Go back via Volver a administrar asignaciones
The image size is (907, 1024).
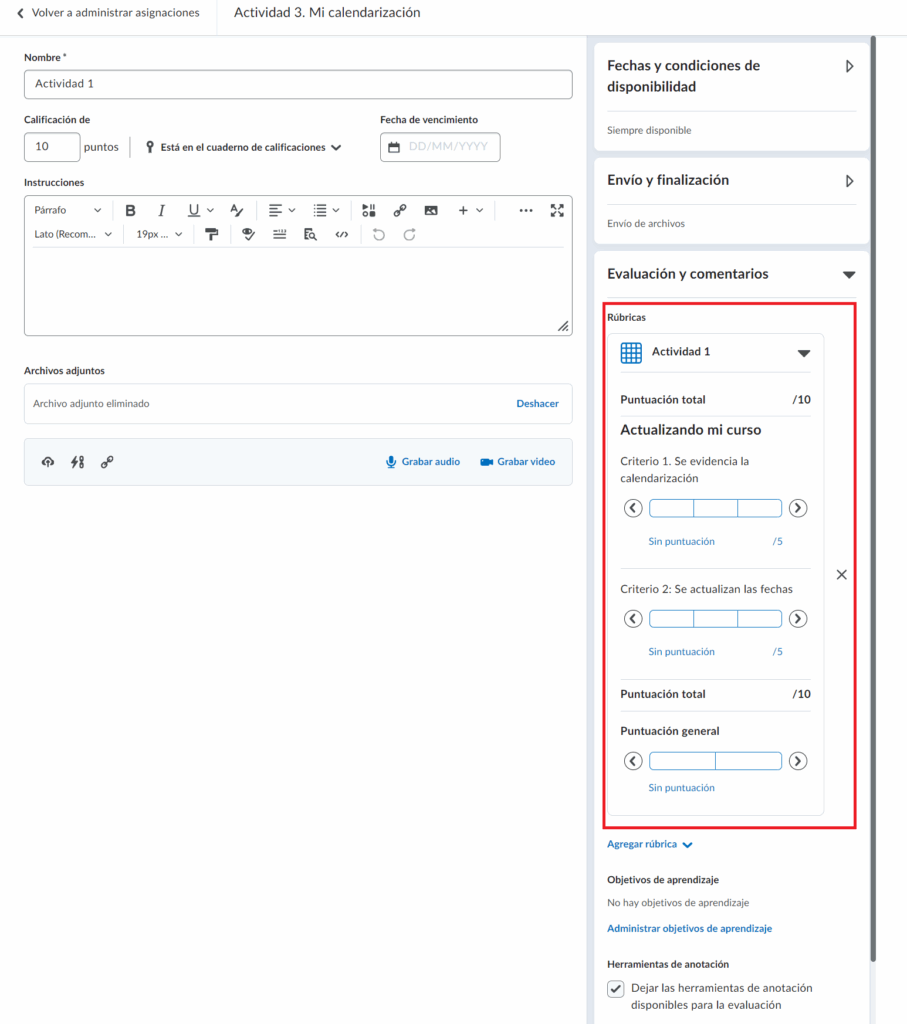108,13
